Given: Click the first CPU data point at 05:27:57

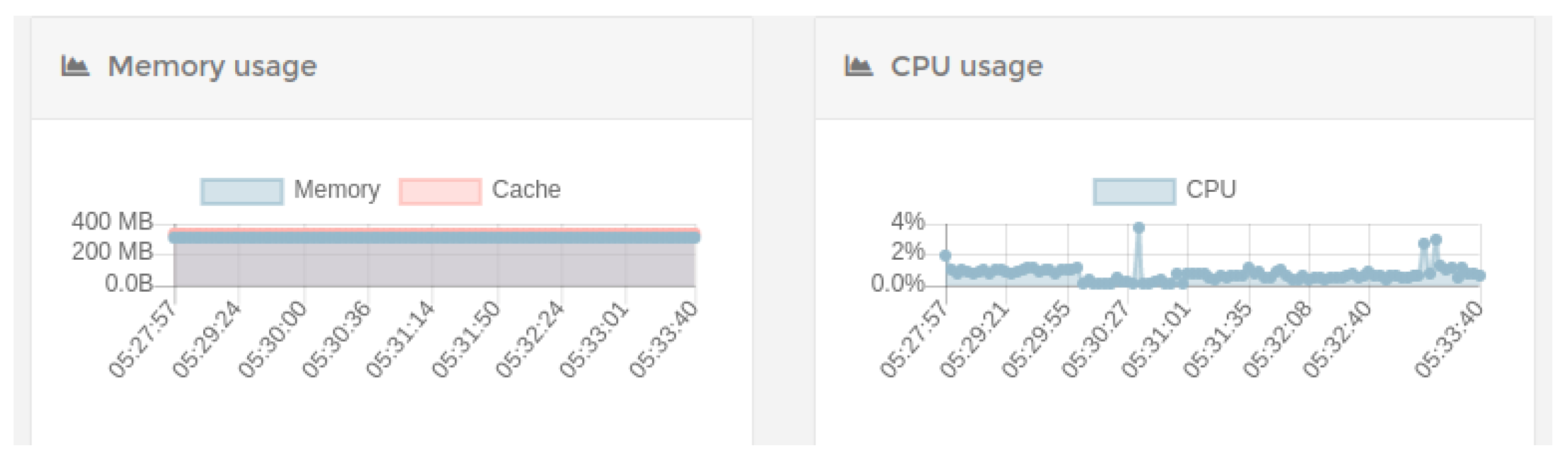Looking at the screenshot, I should [946, 256].
